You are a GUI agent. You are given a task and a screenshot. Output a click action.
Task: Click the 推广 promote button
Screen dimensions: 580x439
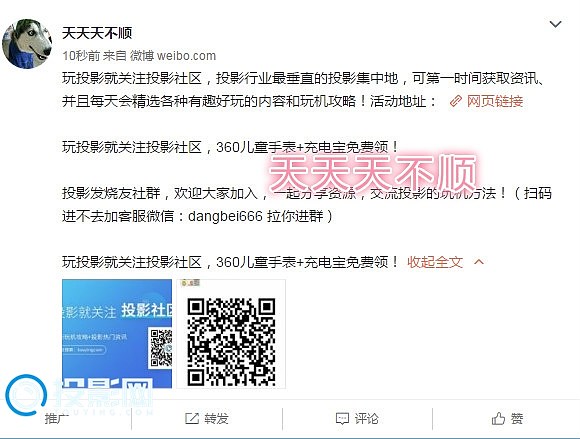click(57, 419)
